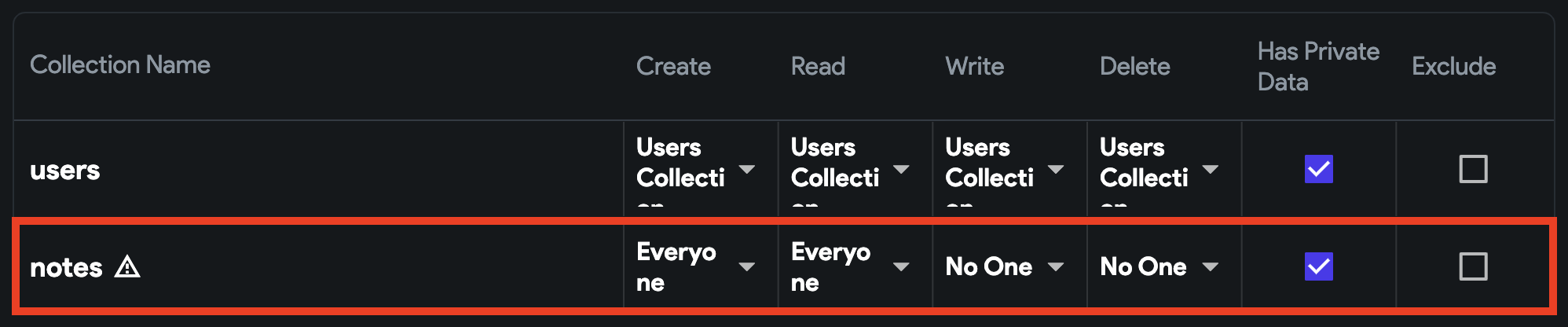Select the notes collection name

coord(66,267)
